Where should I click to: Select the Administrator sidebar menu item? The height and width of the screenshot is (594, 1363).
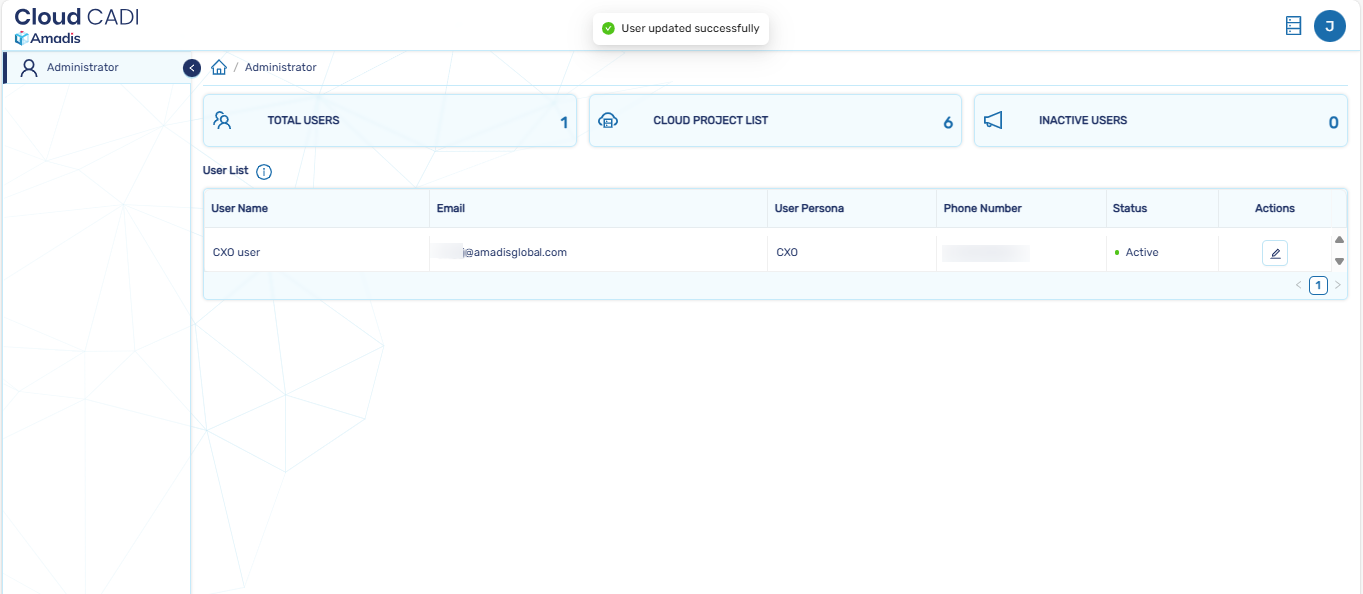point(82,68)
